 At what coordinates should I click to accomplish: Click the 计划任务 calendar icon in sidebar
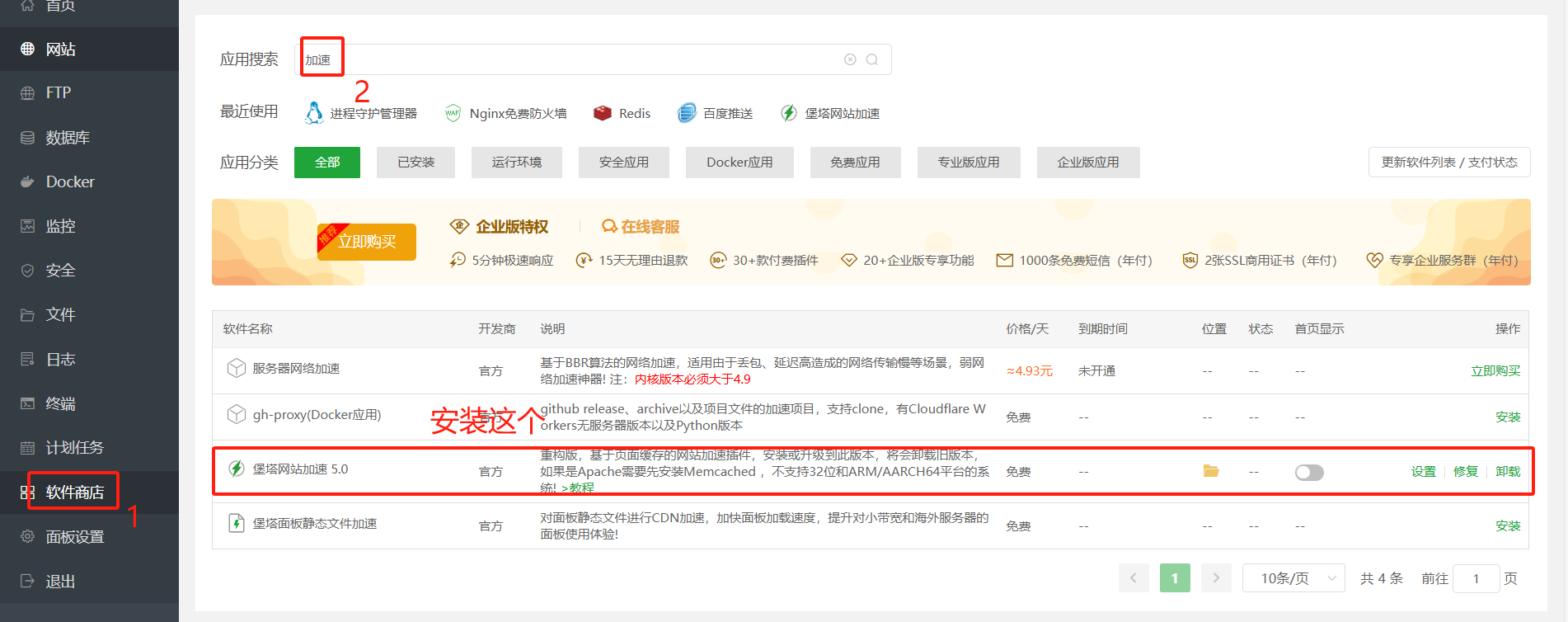[x=27, y=448]
